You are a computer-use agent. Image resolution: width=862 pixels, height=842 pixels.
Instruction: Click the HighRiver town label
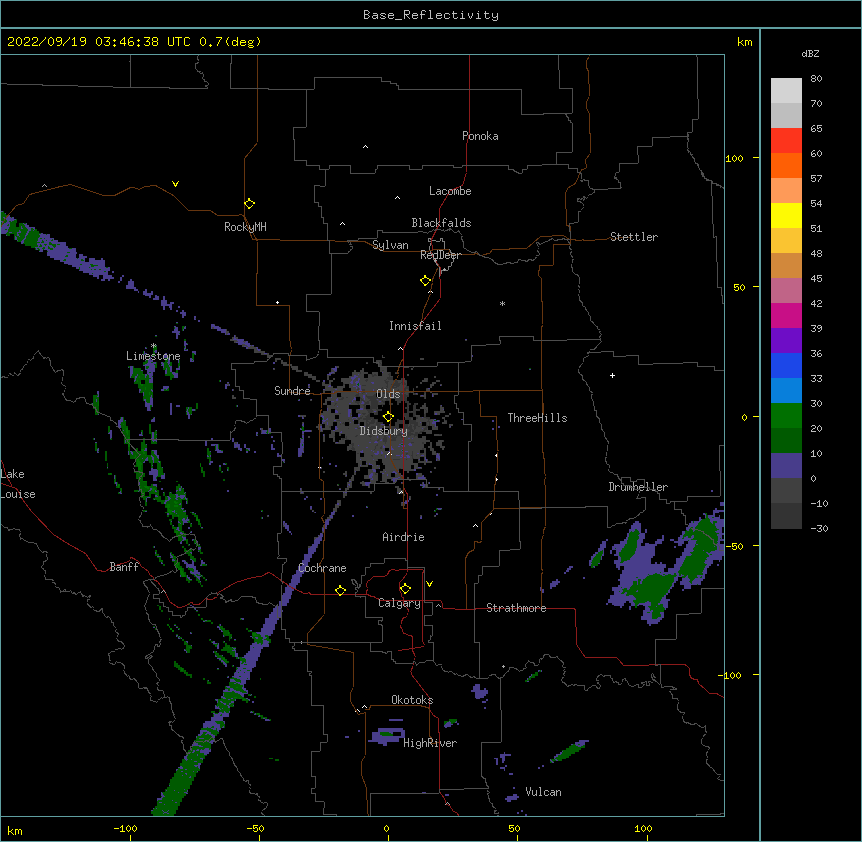coord(430,743)
